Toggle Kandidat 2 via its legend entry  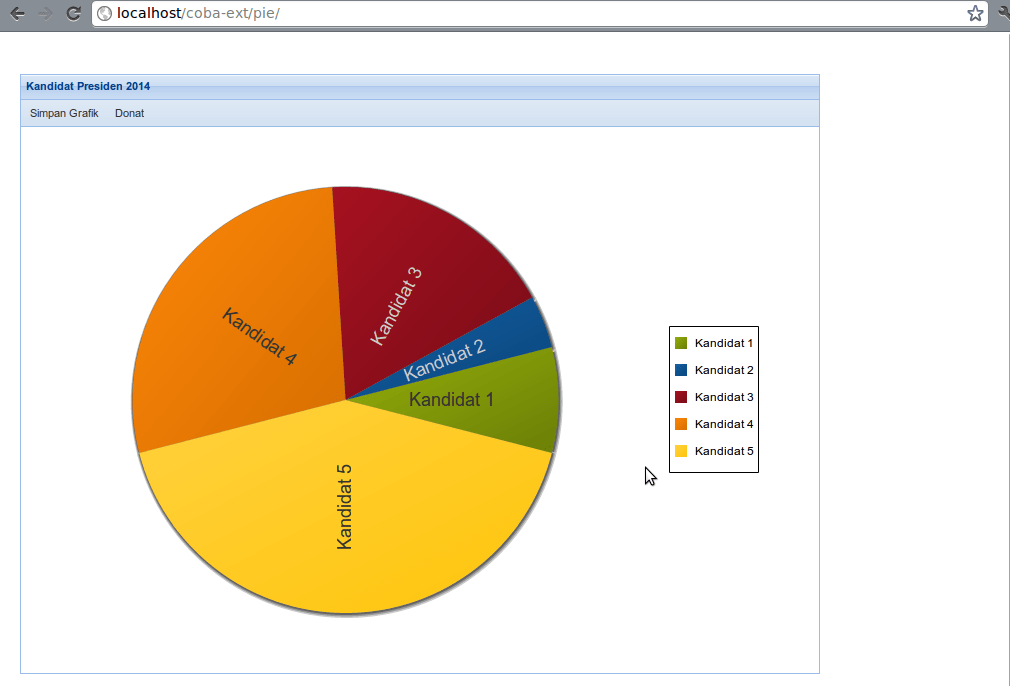point(723,369)
